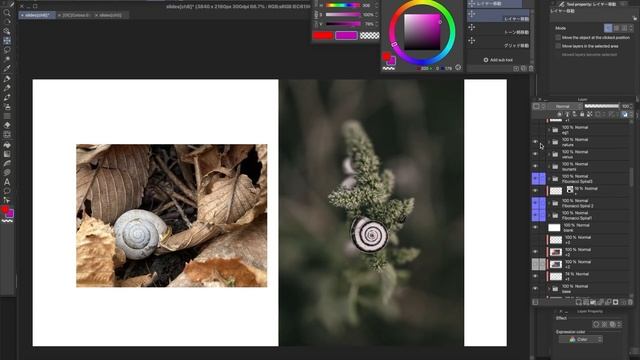Select the Gradient tool
The width and height of the screenshot is (640, 360).
coord(7,154)
